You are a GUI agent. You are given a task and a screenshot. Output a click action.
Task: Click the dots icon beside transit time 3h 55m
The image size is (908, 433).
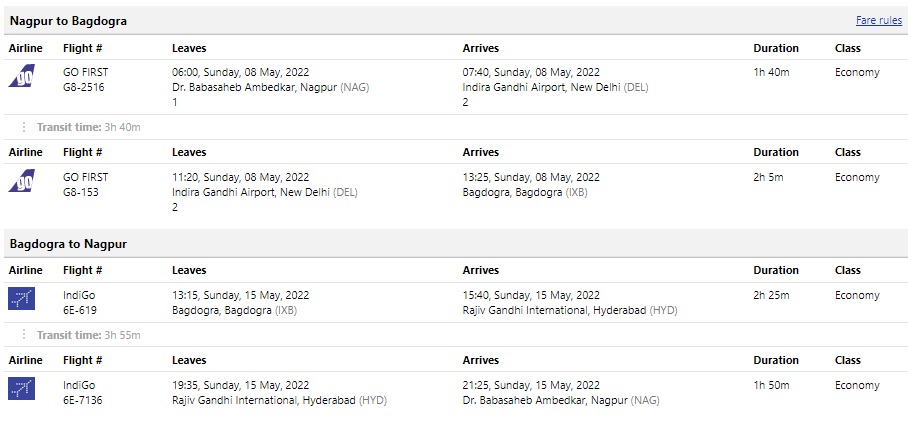tap(24, 335)
